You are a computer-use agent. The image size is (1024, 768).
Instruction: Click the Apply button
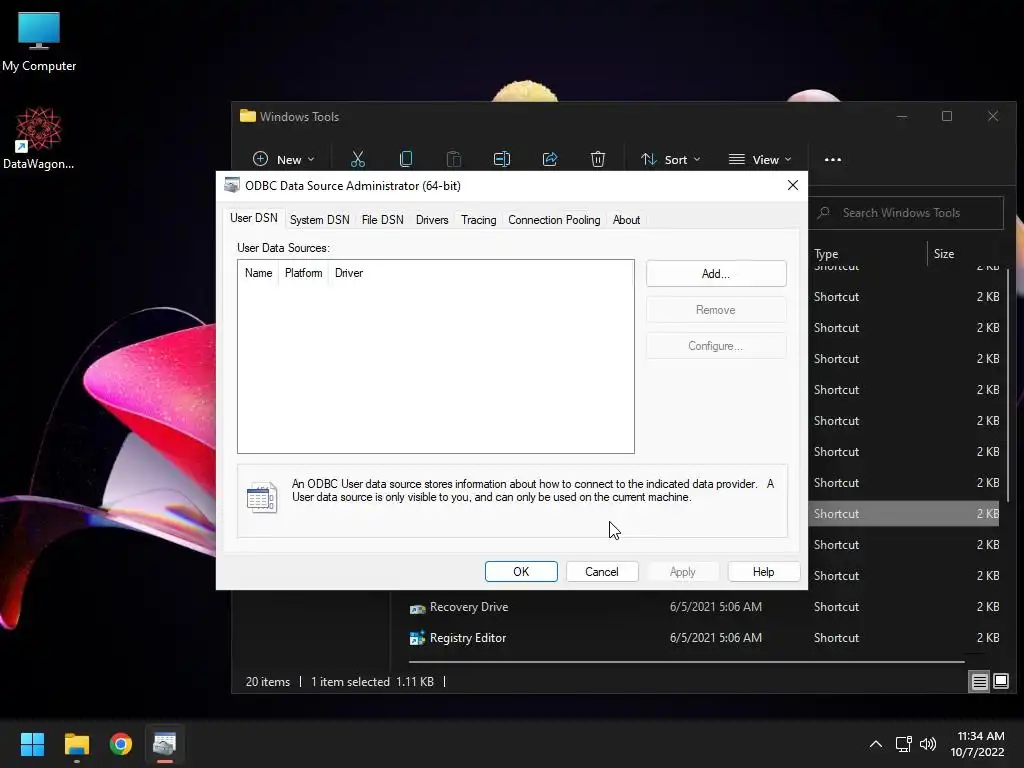click(682, 571)
